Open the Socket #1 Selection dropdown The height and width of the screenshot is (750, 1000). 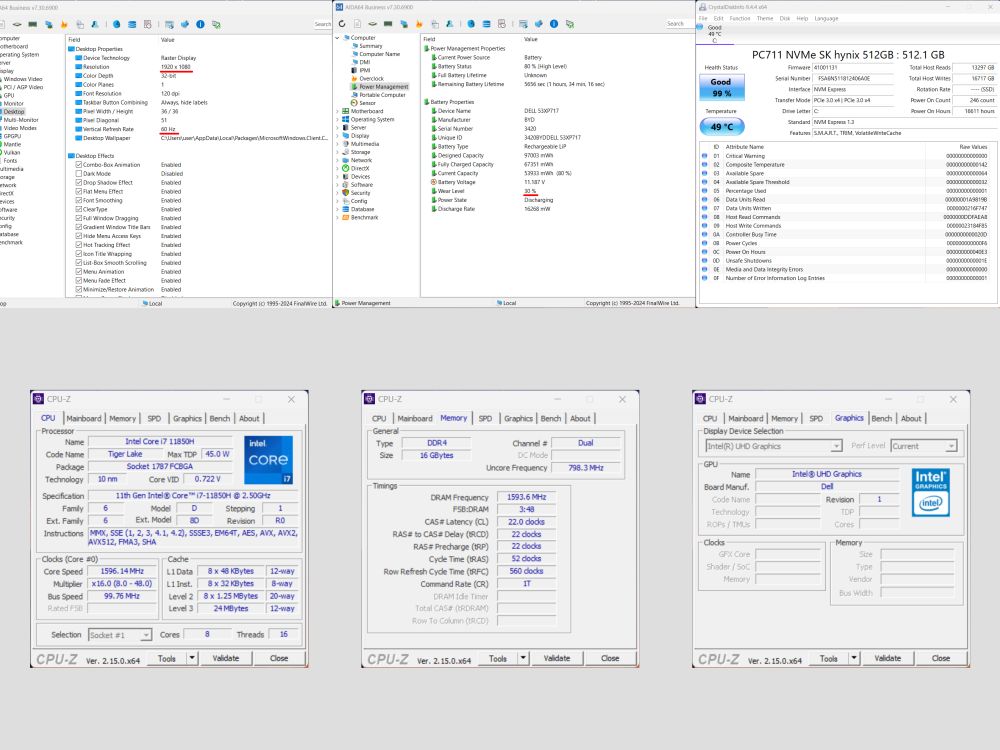click(119, 634)
